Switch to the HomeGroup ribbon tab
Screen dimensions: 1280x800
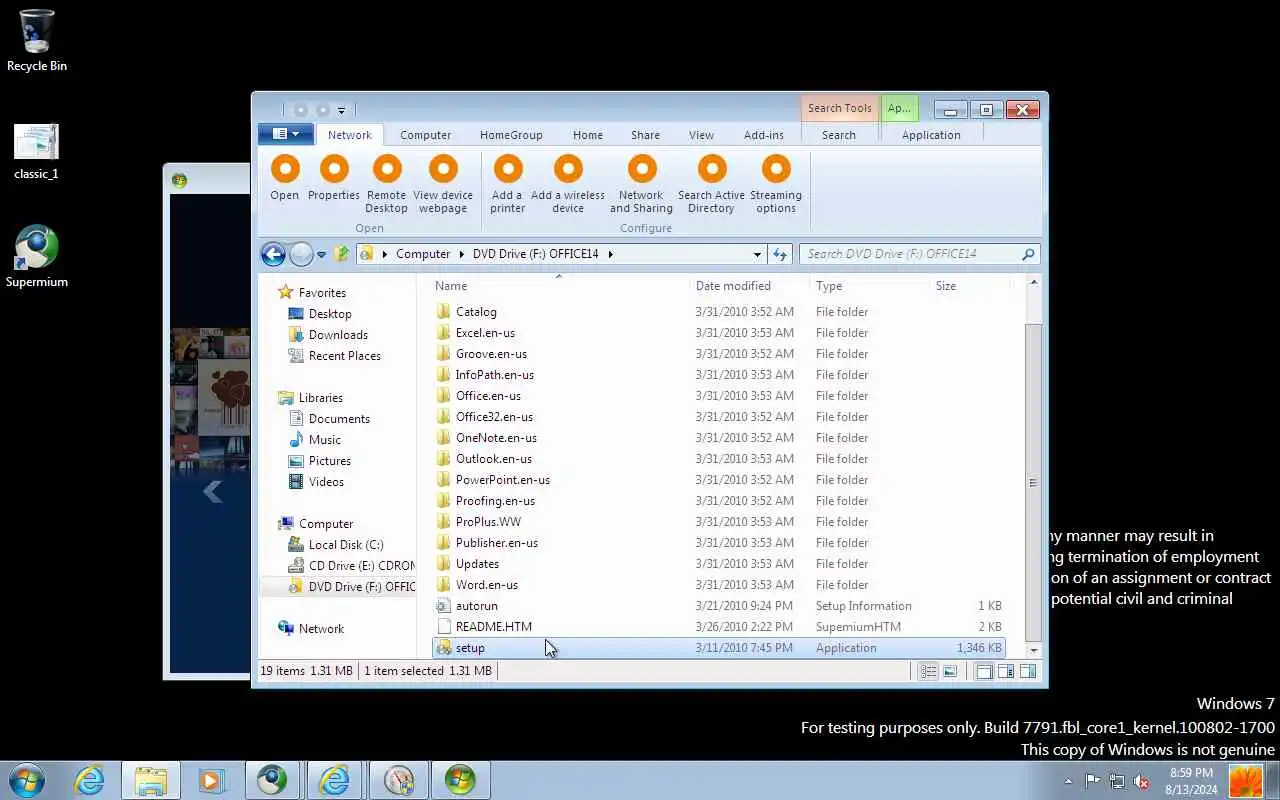pos(511,135)
